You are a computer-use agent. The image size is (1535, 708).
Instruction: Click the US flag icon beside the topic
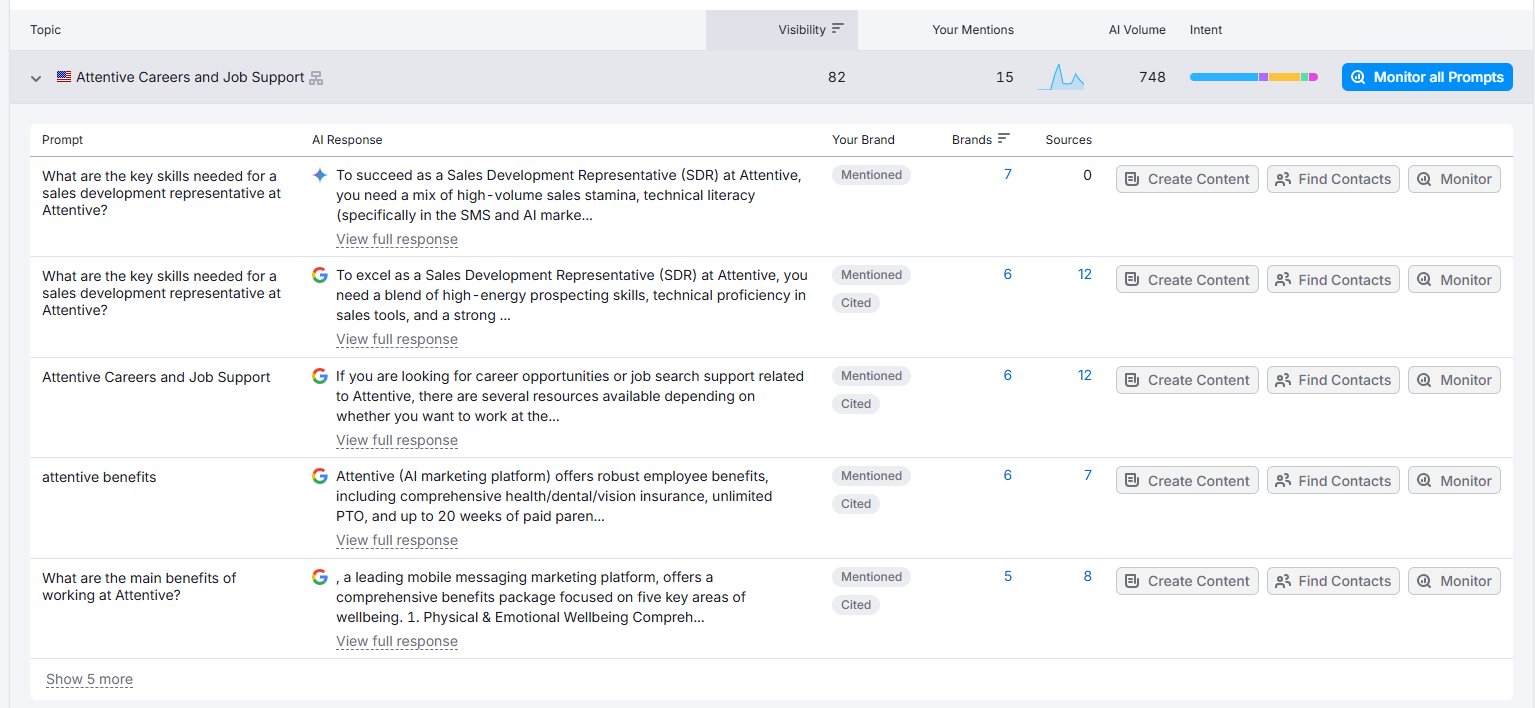(x=64, y=77)
